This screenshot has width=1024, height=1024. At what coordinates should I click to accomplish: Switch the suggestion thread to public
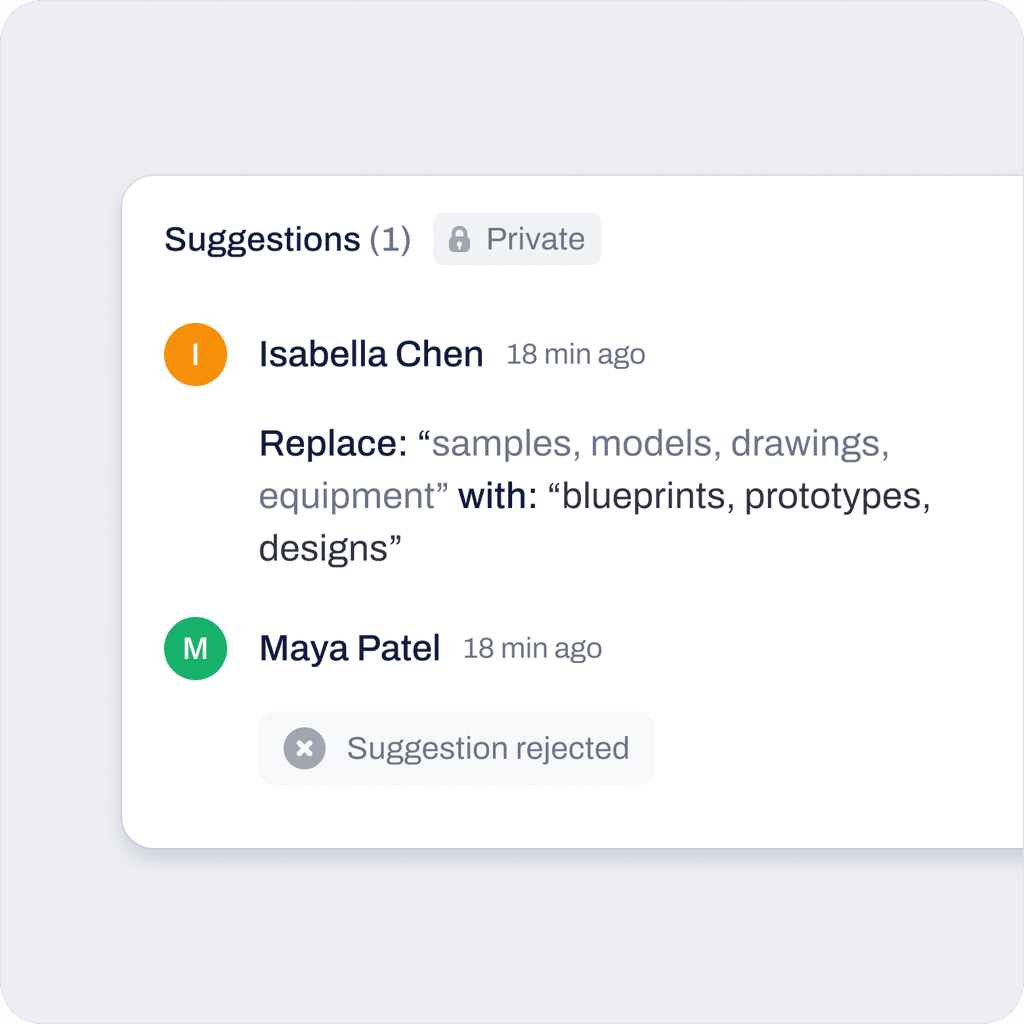(x=517, y=239)
